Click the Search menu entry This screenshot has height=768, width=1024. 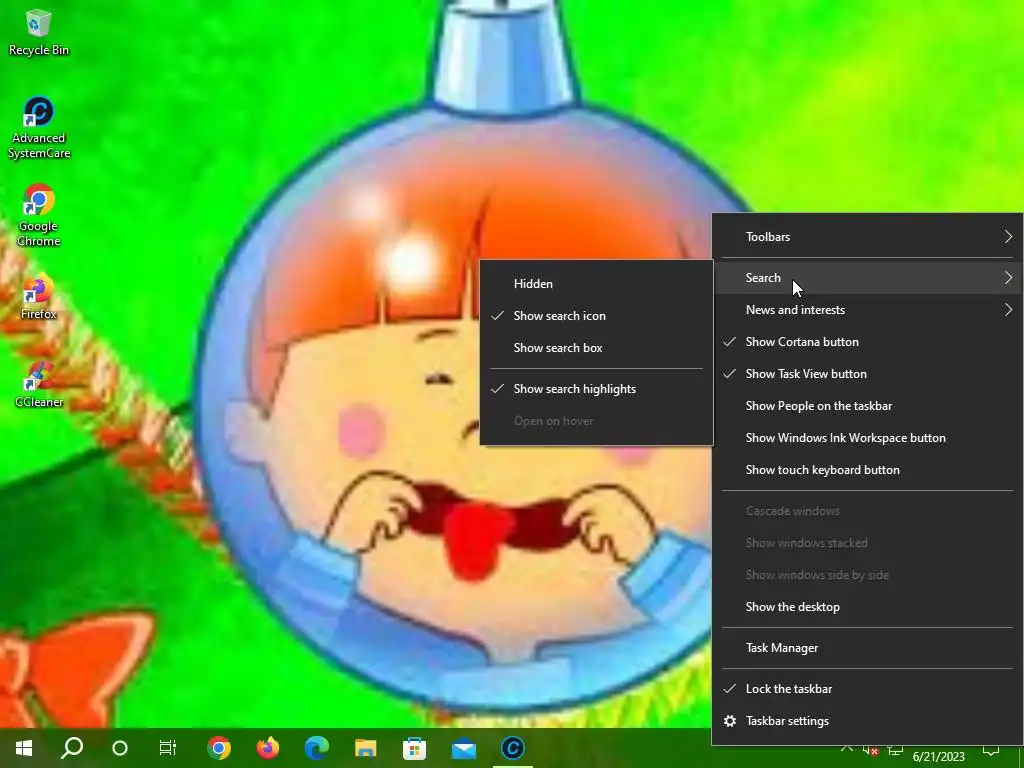pos(867,278)
